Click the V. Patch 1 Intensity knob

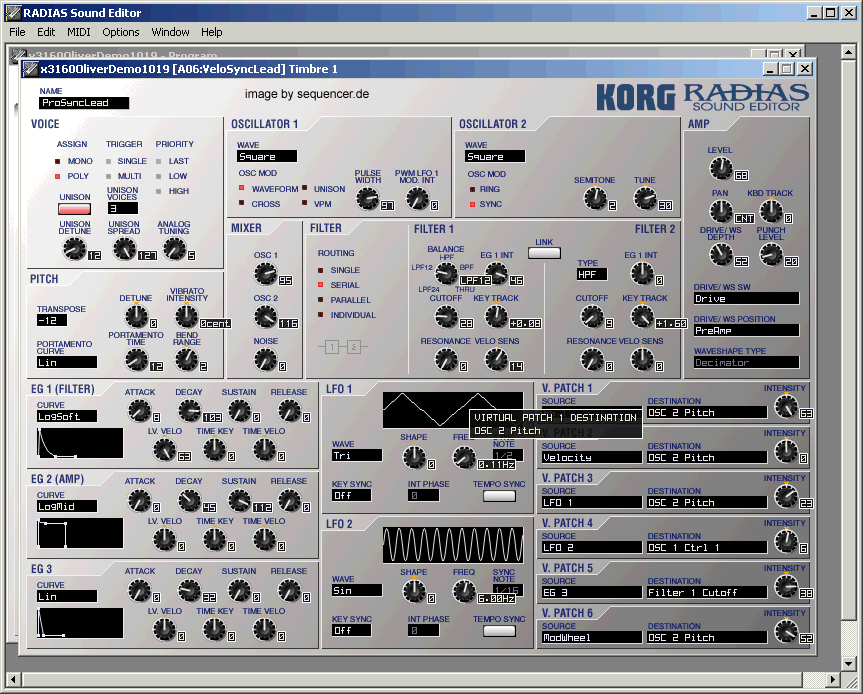click(x=786, y=407)
